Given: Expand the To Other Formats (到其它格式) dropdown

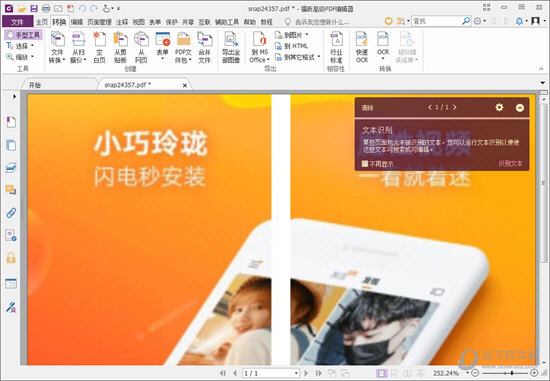Looking at the screenshot, I should 318,57.
